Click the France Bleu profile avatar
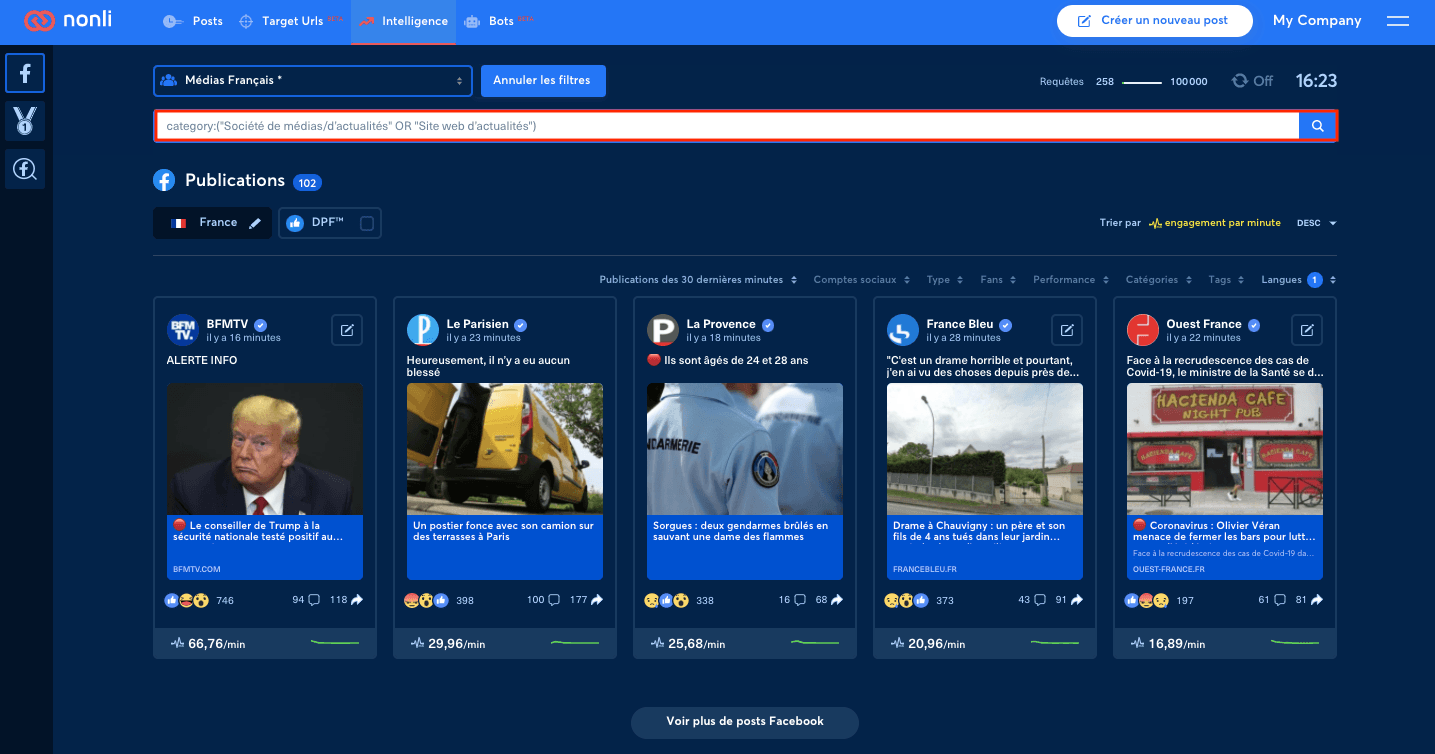The width and height of the screenshot is (1435, 754). pos(903,330)
